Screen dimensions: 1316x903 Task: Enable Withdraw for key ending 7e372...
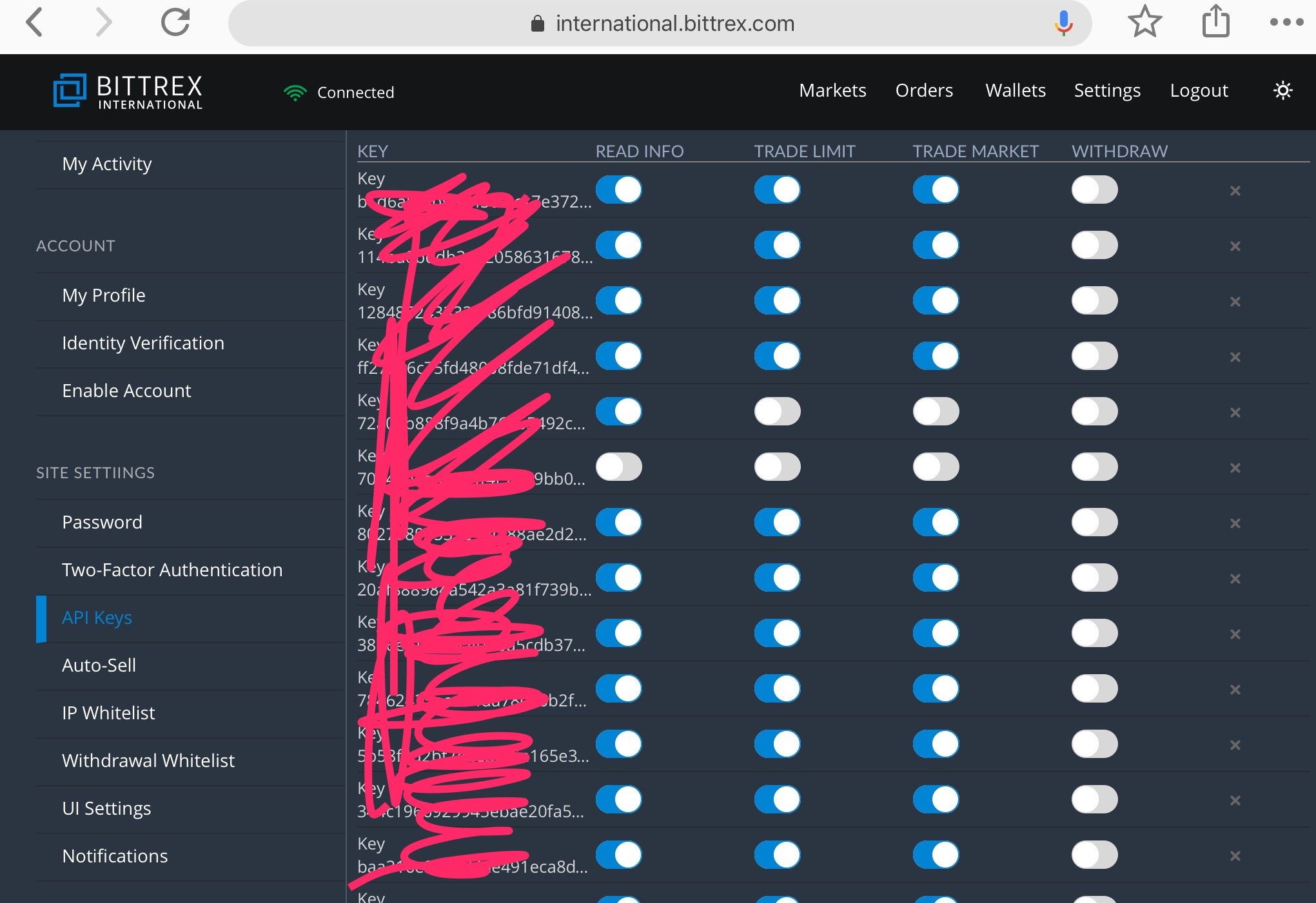tap(1095, 189)
